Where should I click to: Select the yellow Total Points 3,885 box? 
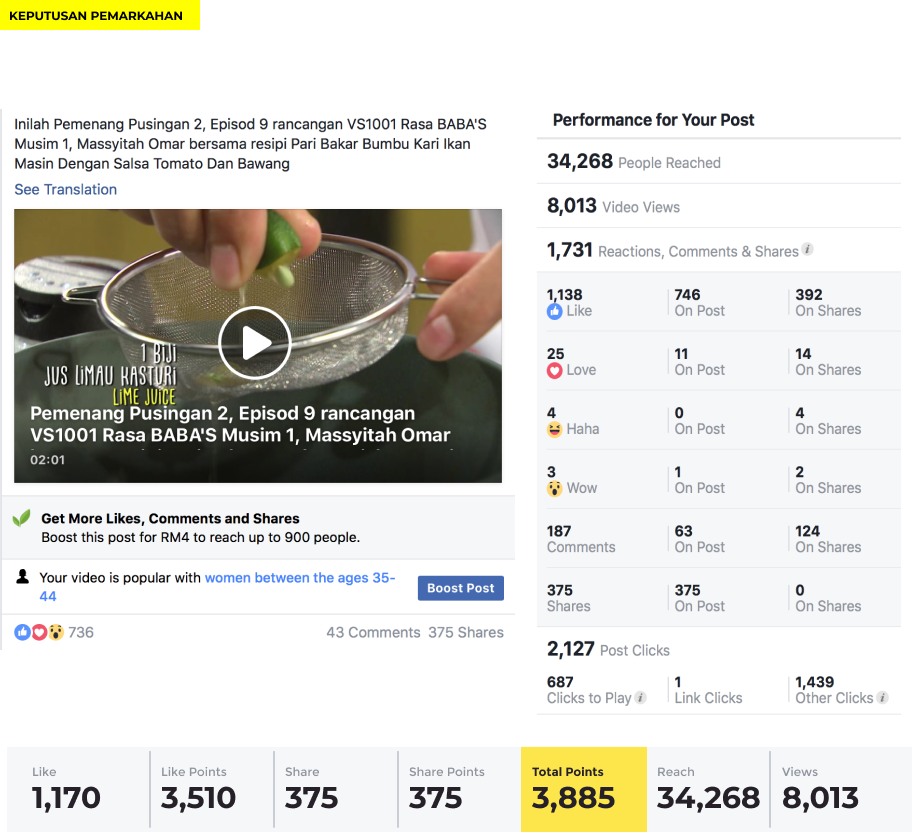[584, 789]
